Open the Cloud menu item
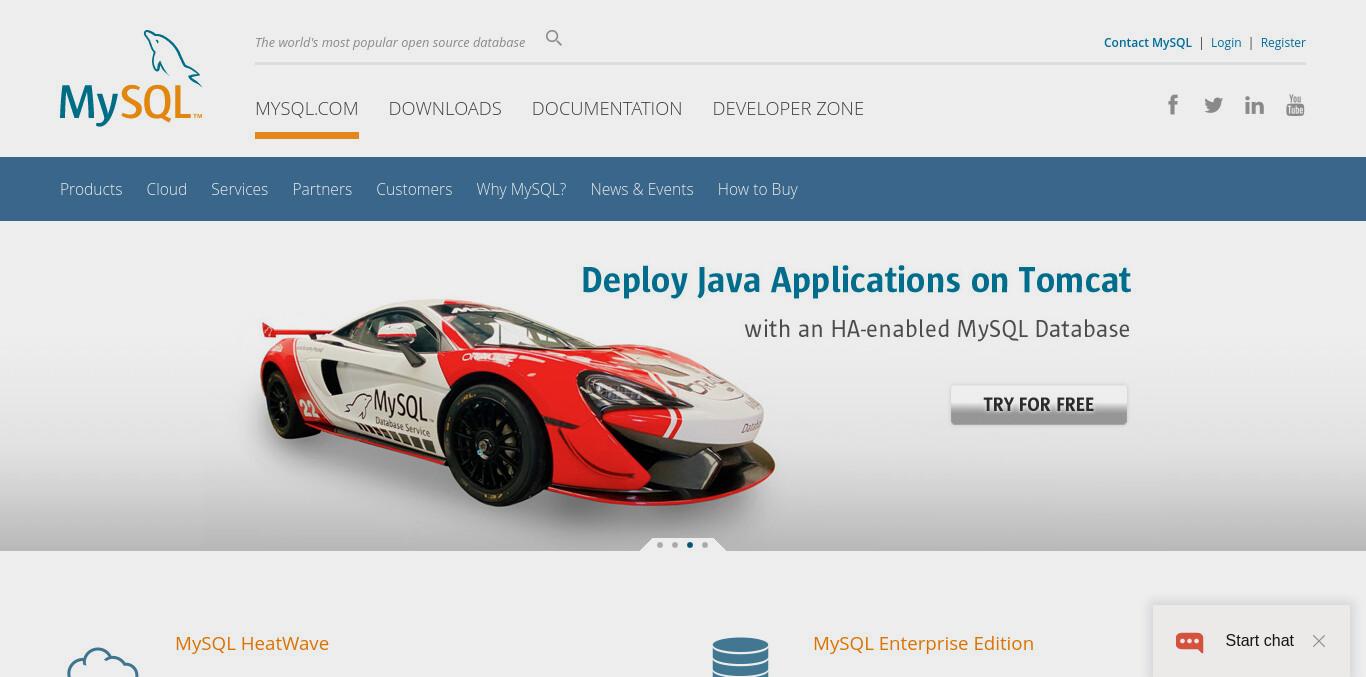This screenshot has width=1366, height=677. [167, 189]
